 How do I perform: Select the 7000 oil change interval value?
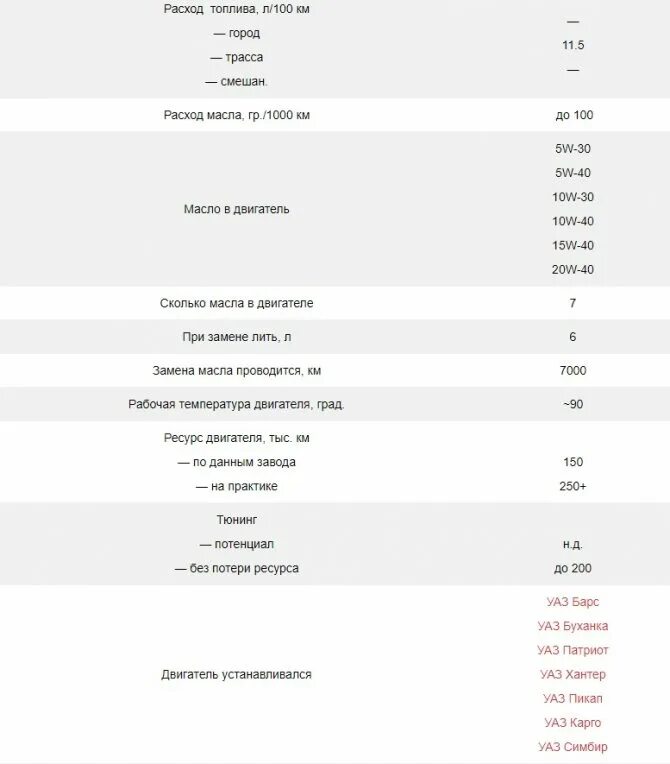click(x=573, y=370)
